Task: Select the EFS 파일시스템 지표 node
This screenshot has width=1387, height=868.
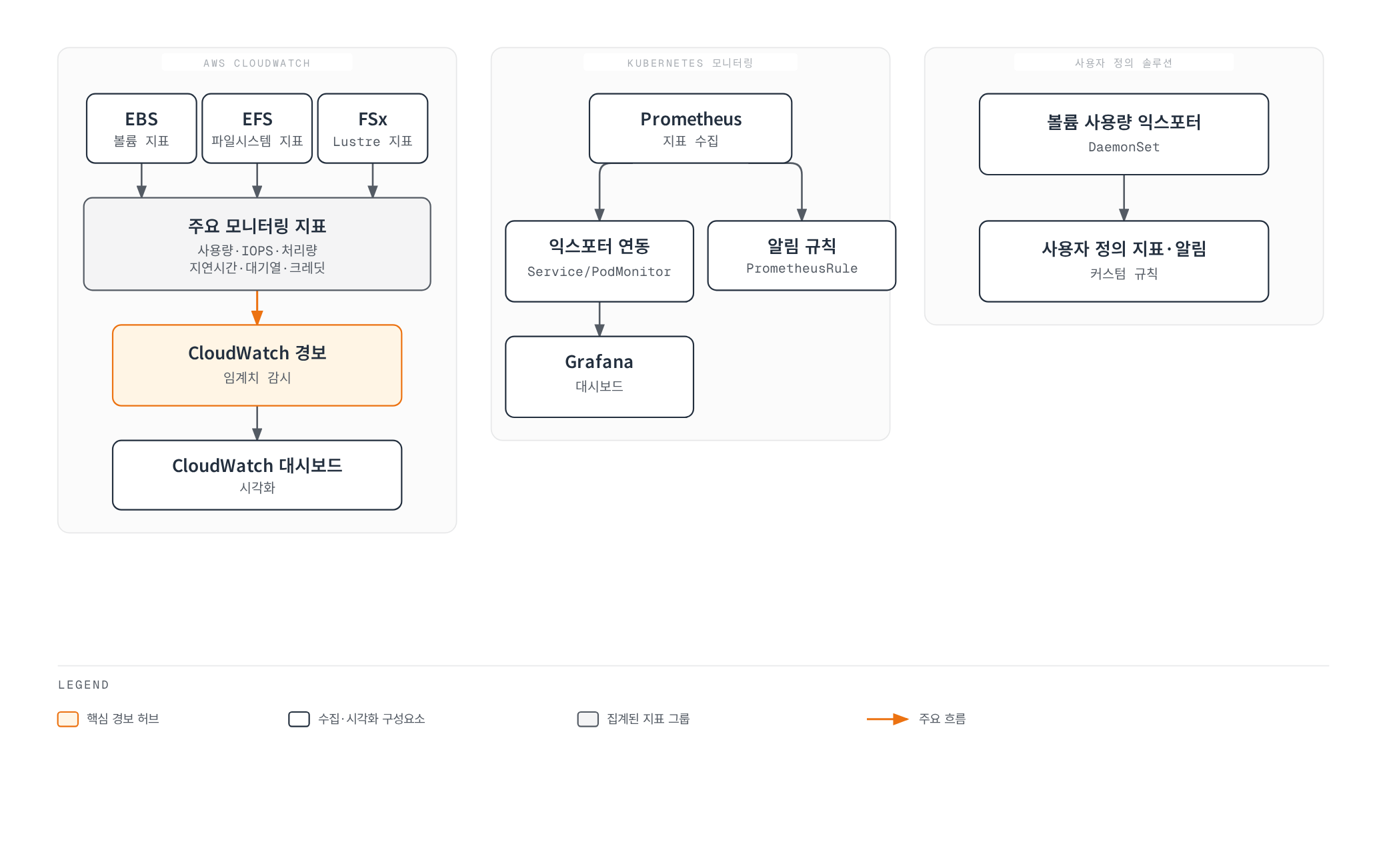Action: point(257,128)
